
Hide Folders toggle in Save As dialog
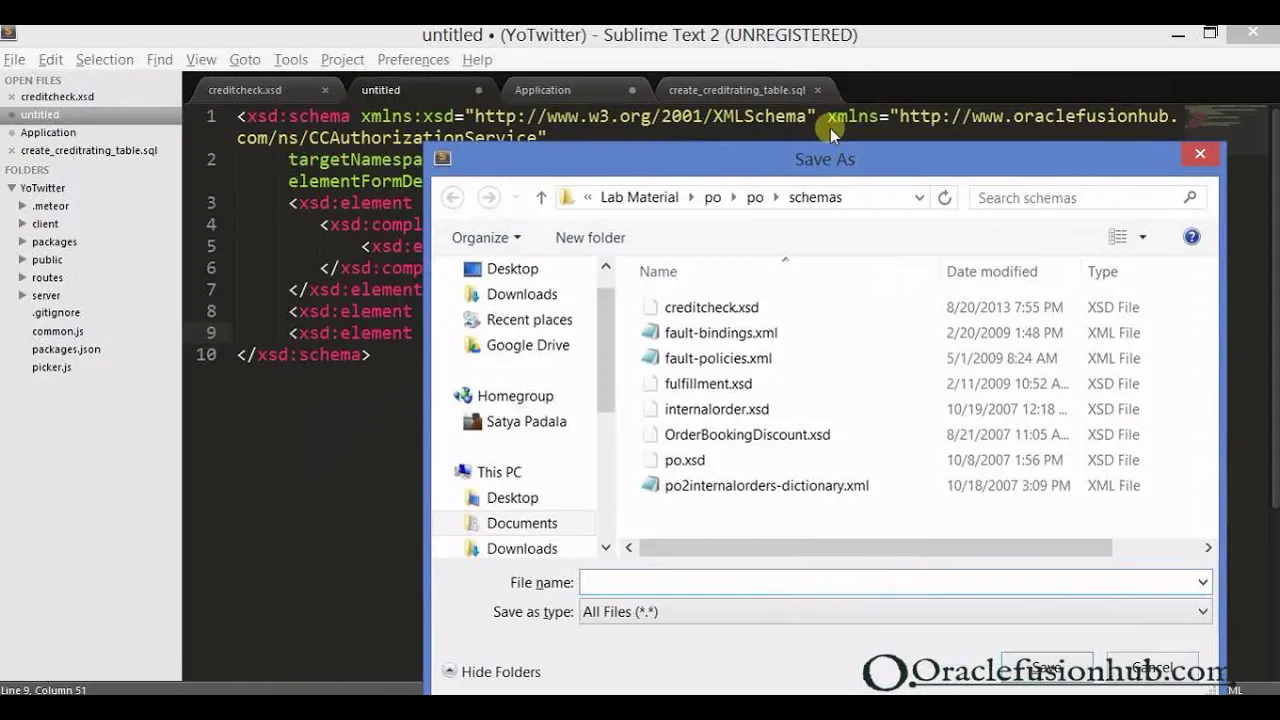click(491, 672)
